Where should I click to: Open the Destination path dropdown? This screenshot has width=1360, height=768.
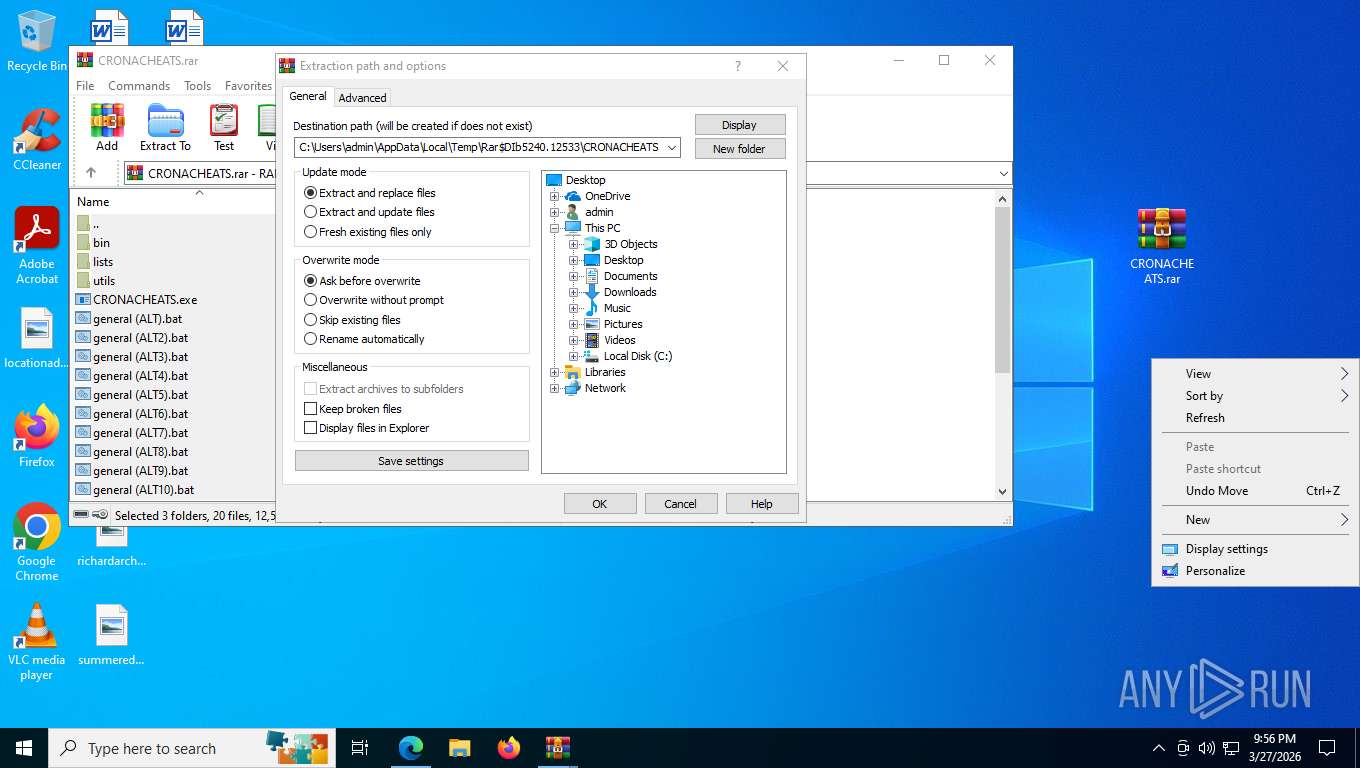pyautogui.click(x=672, y=147)
